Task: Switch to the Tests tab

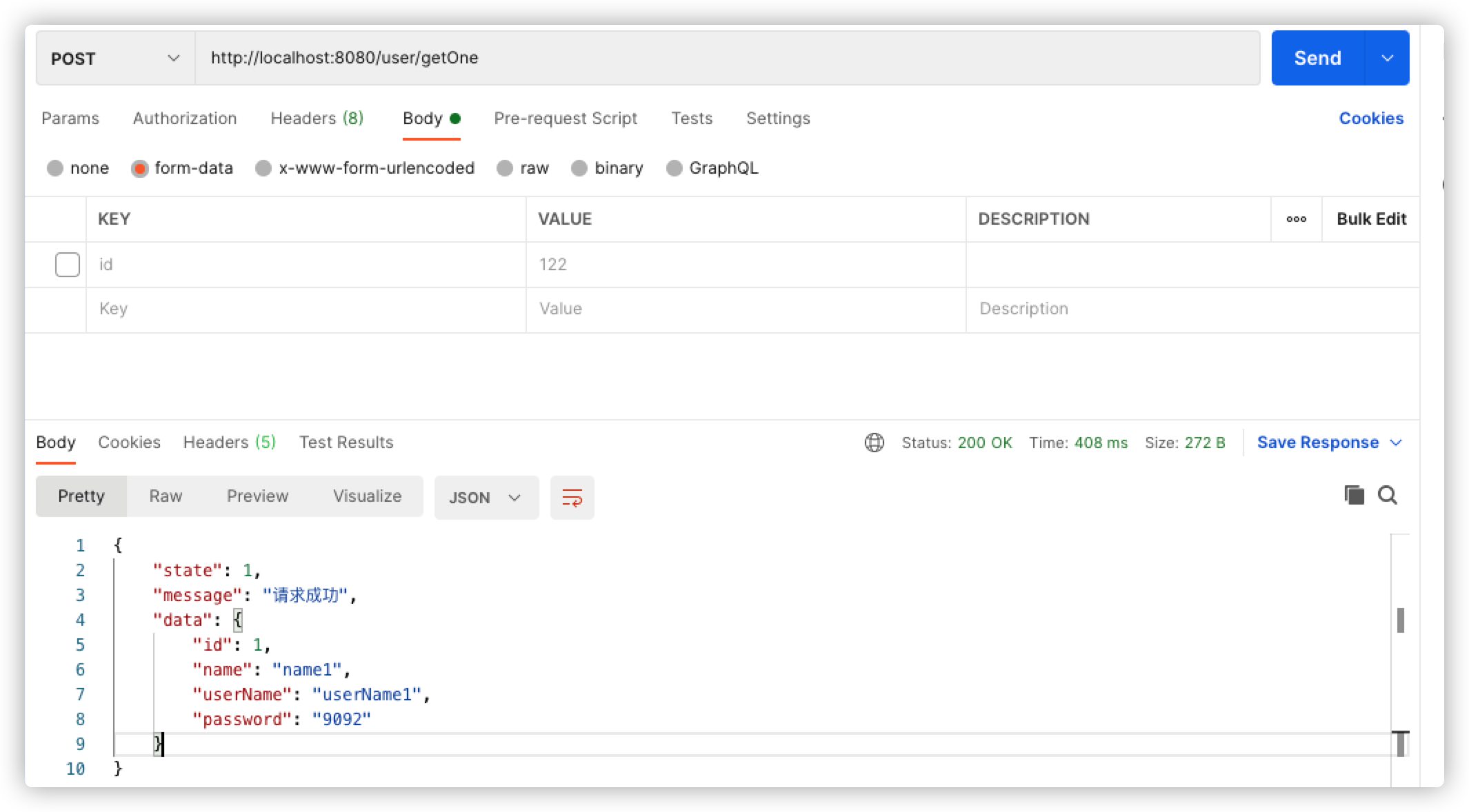Action: (692, 119)
